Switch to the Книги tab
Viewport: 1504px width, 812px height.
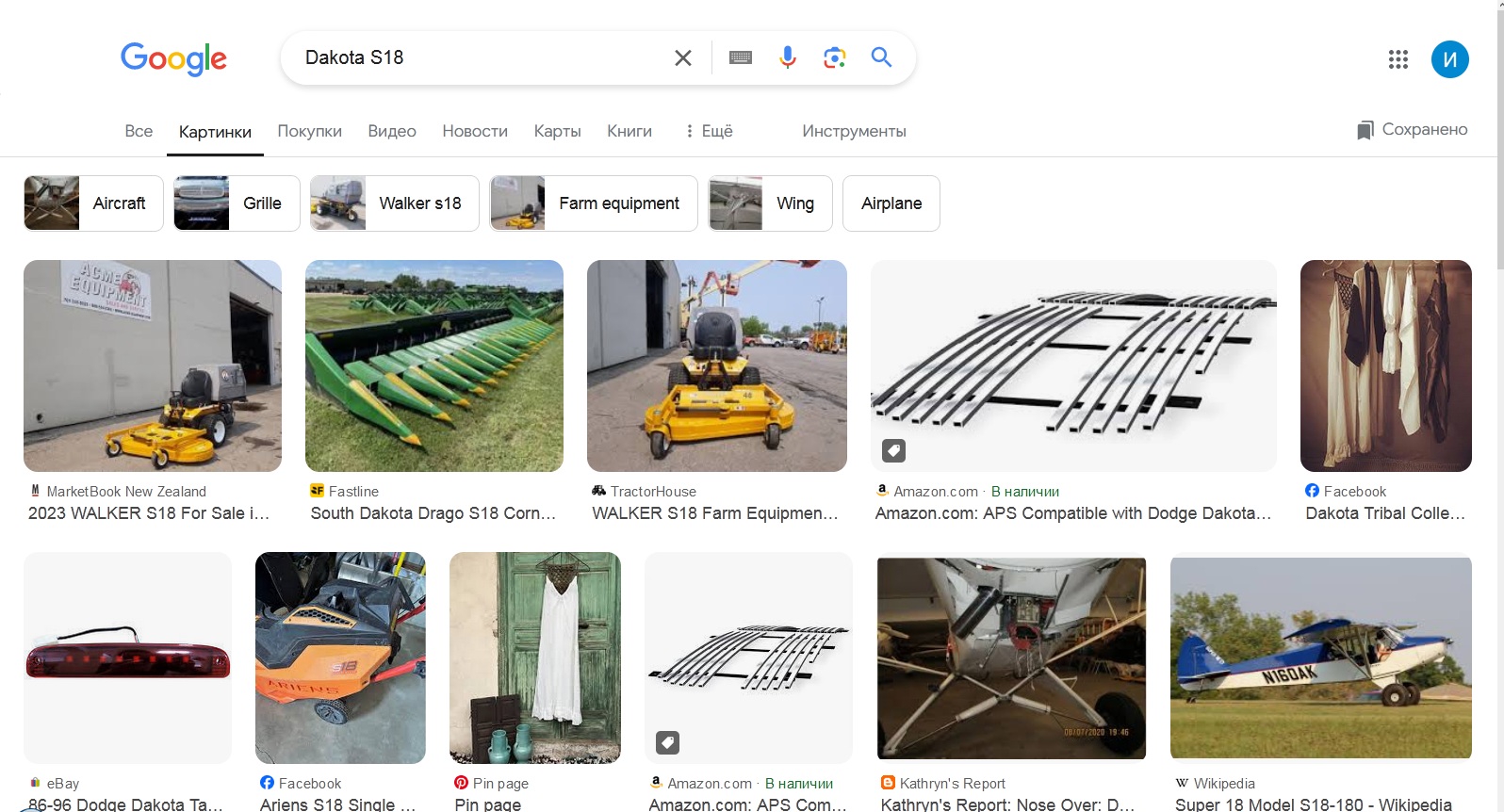pyautogui.click(x=629, y=131)
